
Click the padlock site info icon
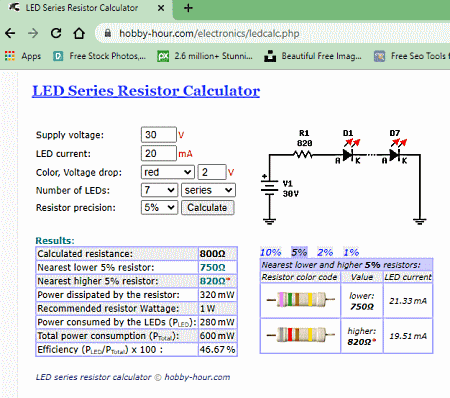point(107,33)
